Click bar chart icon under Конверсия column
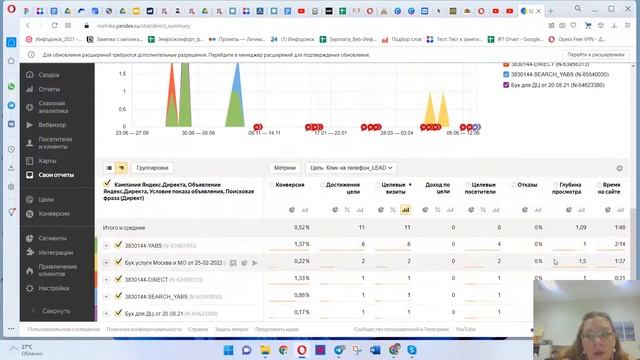 [x=304, y=210]
